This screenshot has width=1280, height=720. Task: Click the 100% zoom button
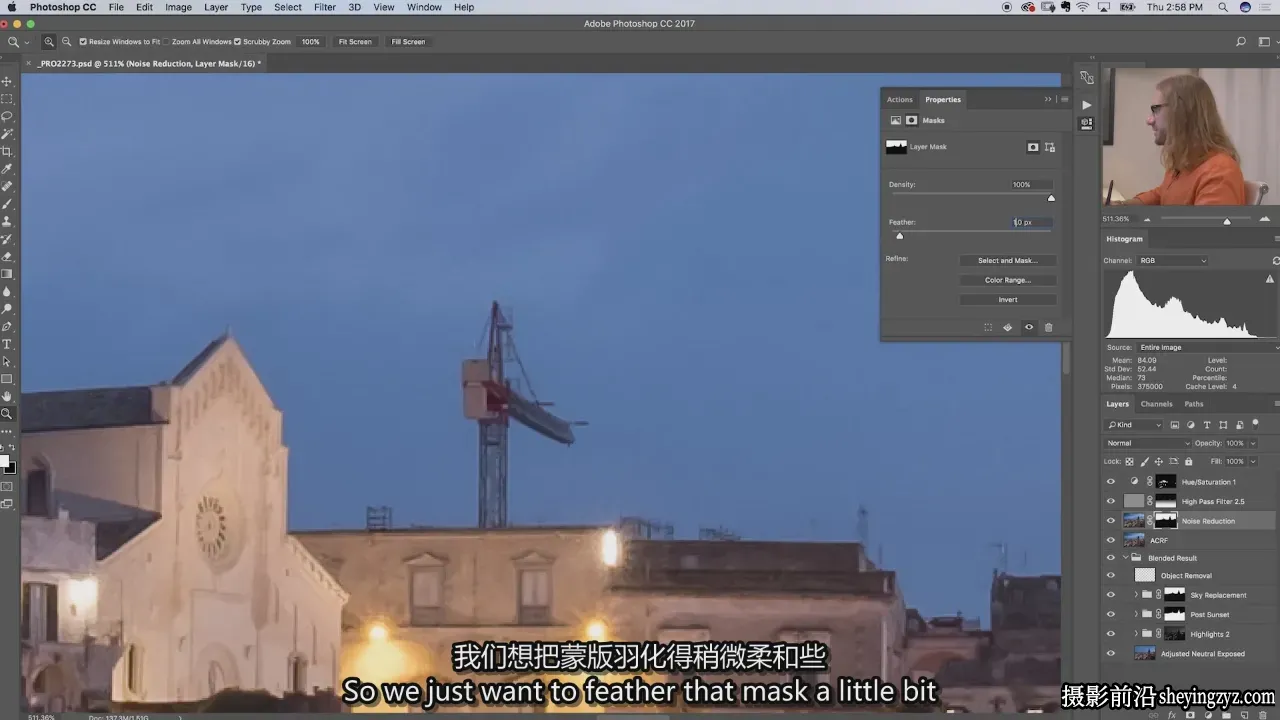pyautogui.click(x=311, y=42)
